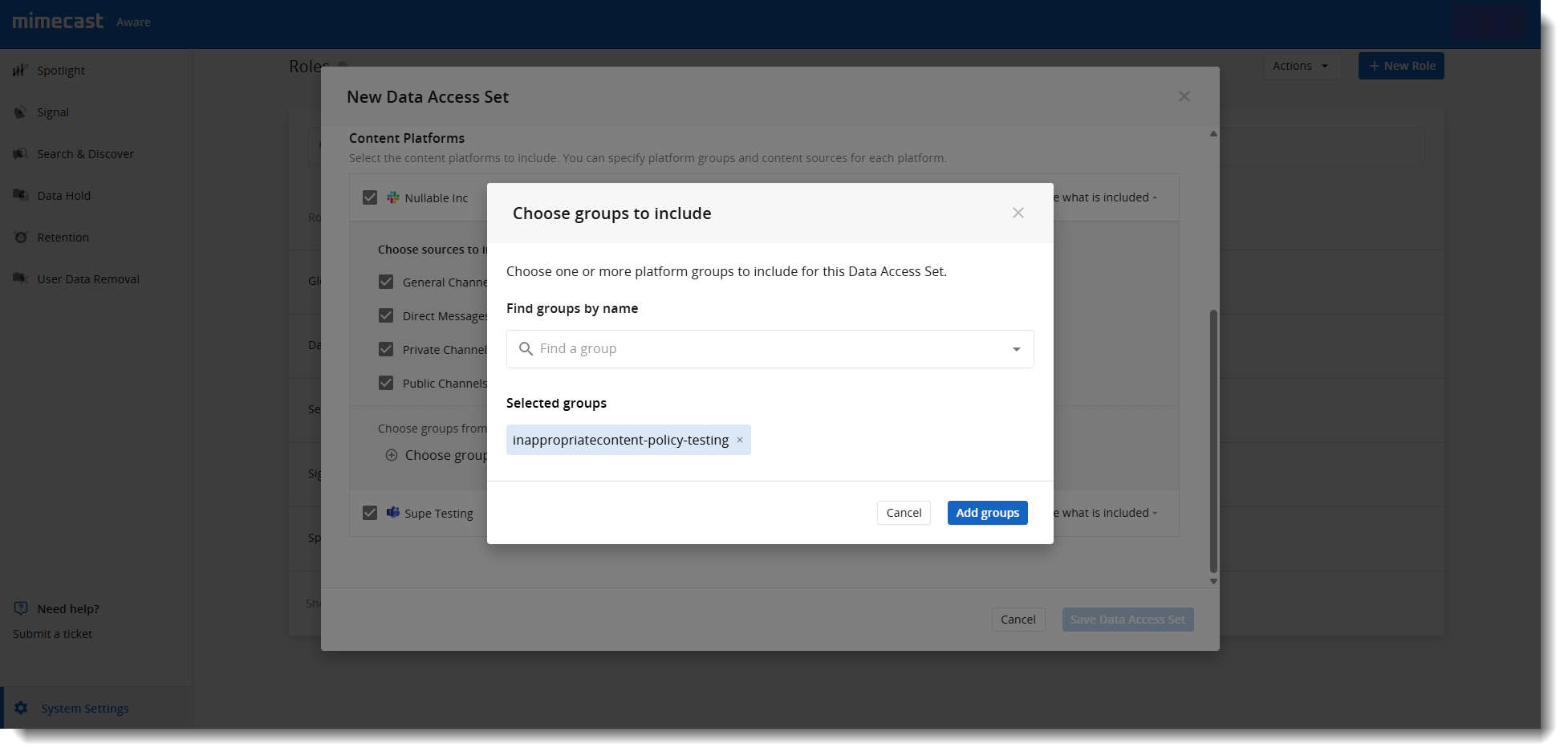Remove the inappropriatecontent-policy-testing group chip

coord(740,440)
